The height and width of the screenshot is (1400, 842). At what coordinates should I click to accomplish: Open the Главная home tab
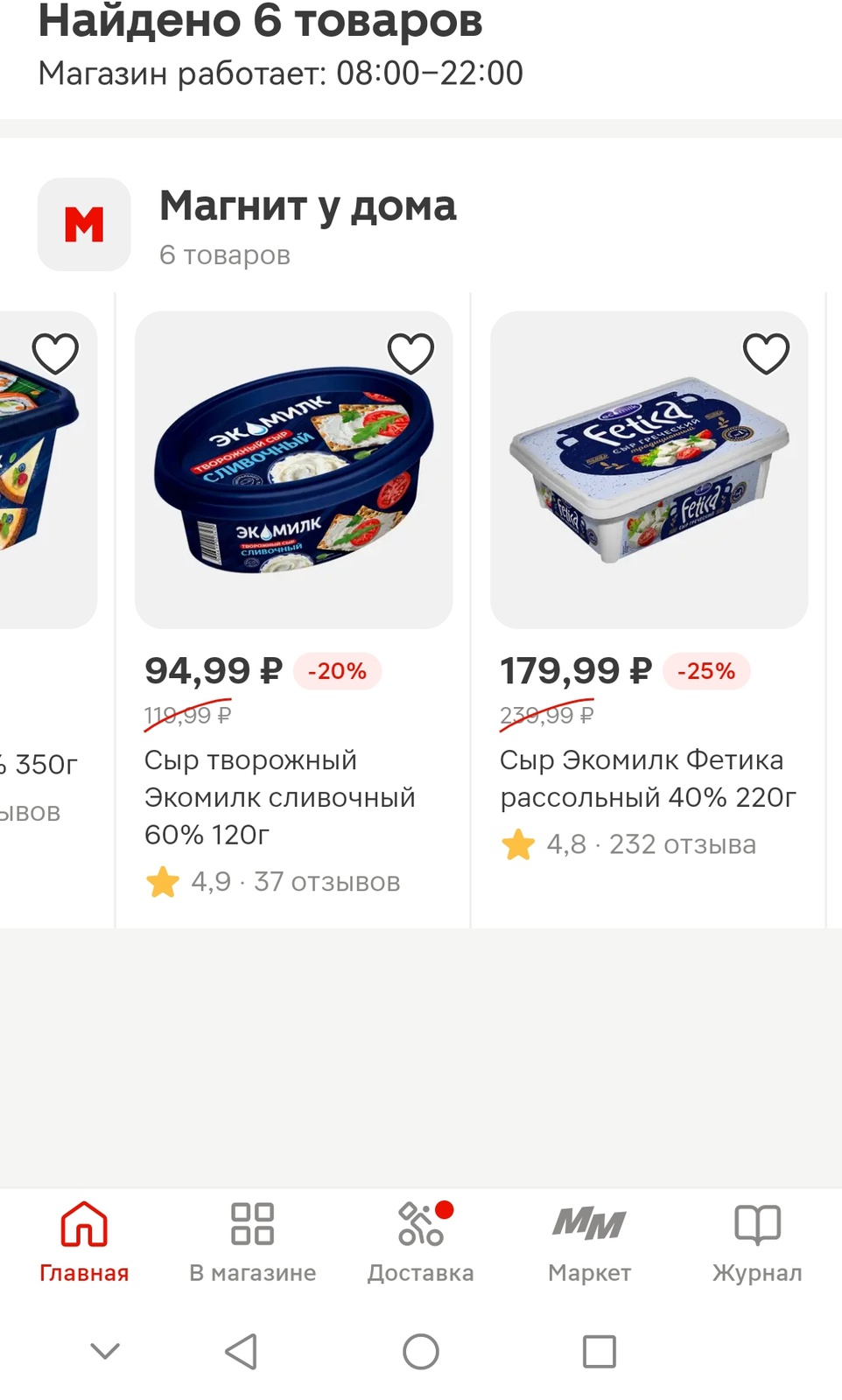pyautogui.click(x=84, y=1241)
